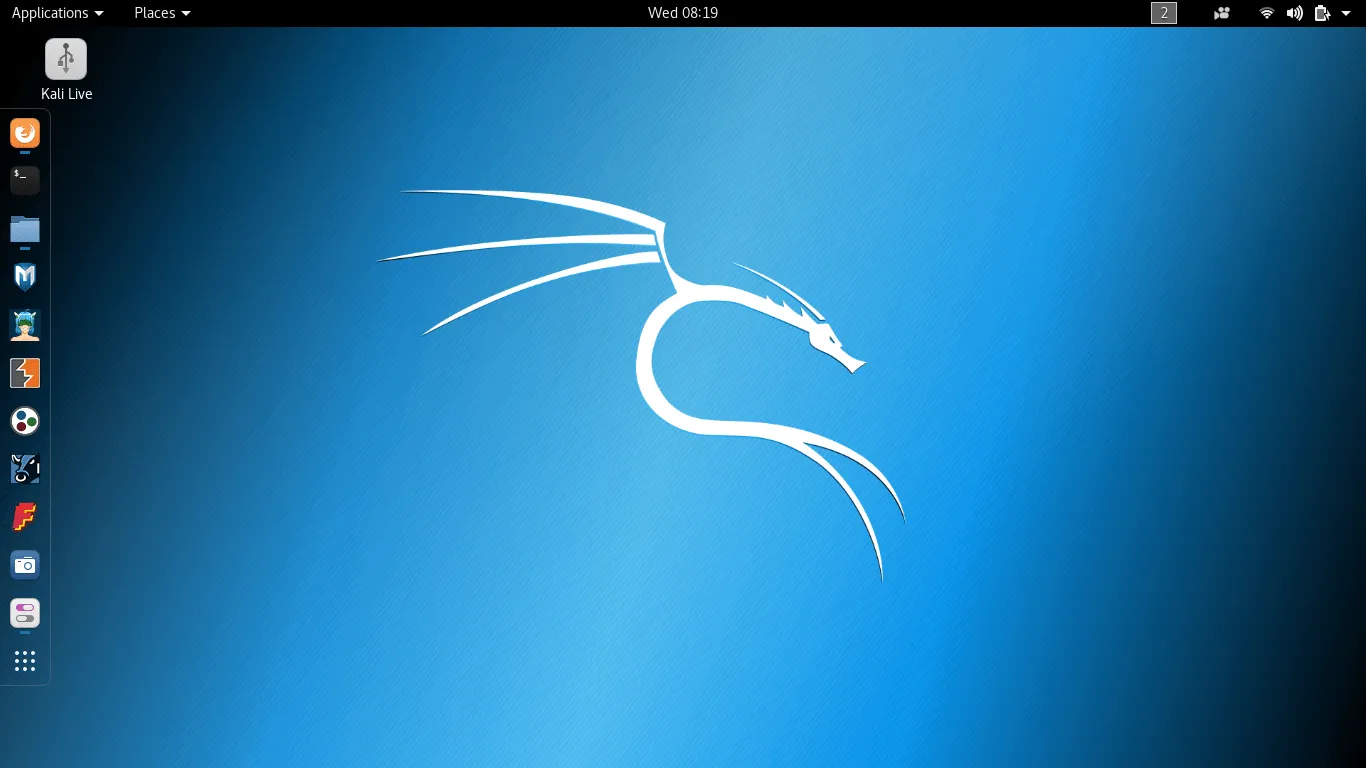This screenshot has height=768, width=1366.
Task: Open Burp Suite from the dock
Action: tap(25, 373)
